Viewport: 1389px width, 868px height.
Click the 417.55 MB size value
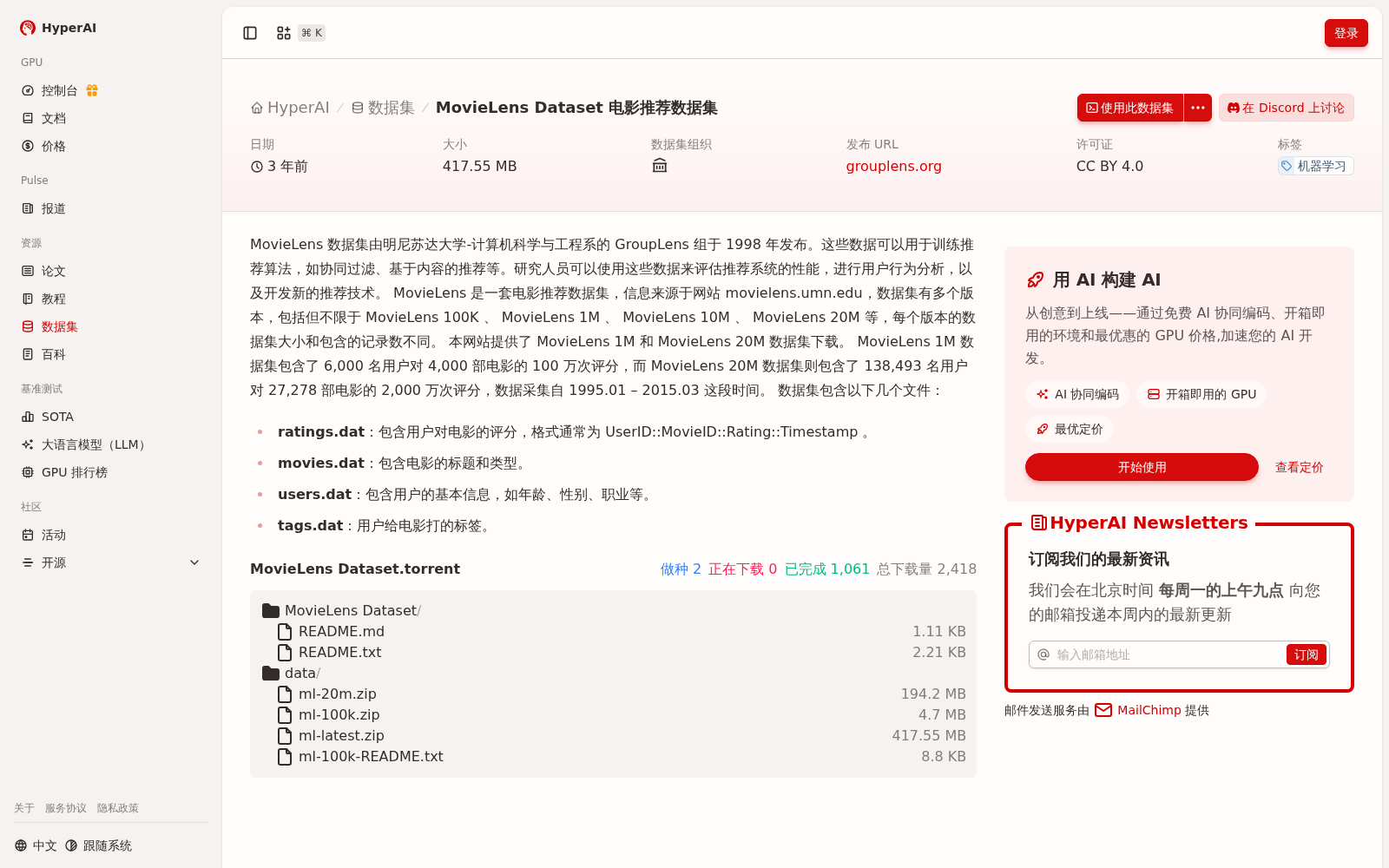479,166
